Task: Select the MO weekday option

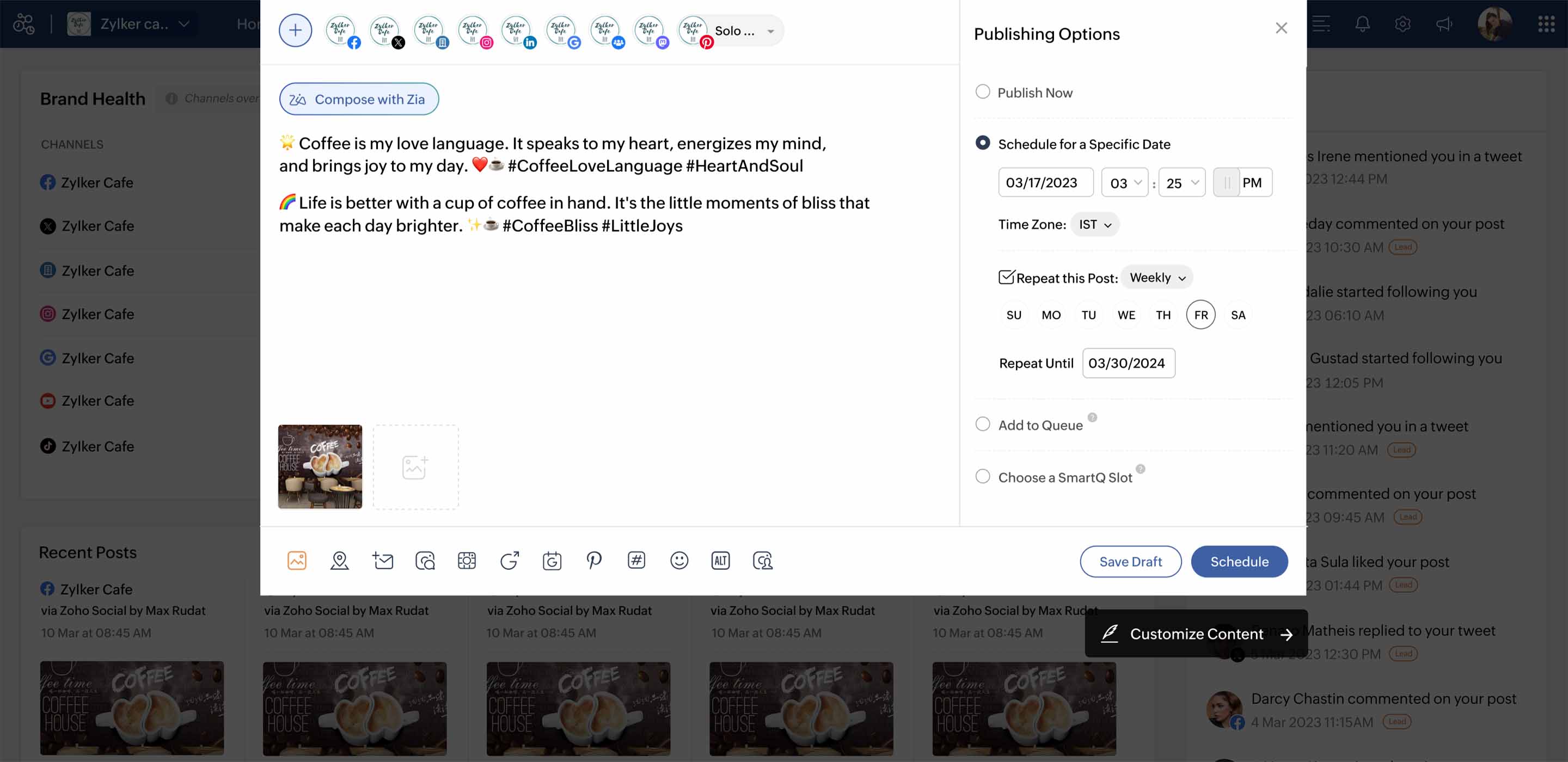Action: pyautogui.click(x=1051, y=315)
